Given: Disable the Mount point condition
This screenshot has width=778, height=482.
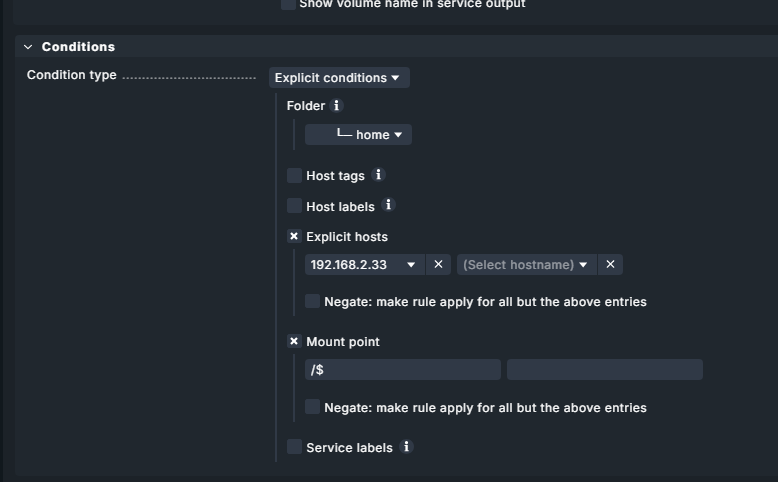Looking at the screenshot, I should coord(294,342).
